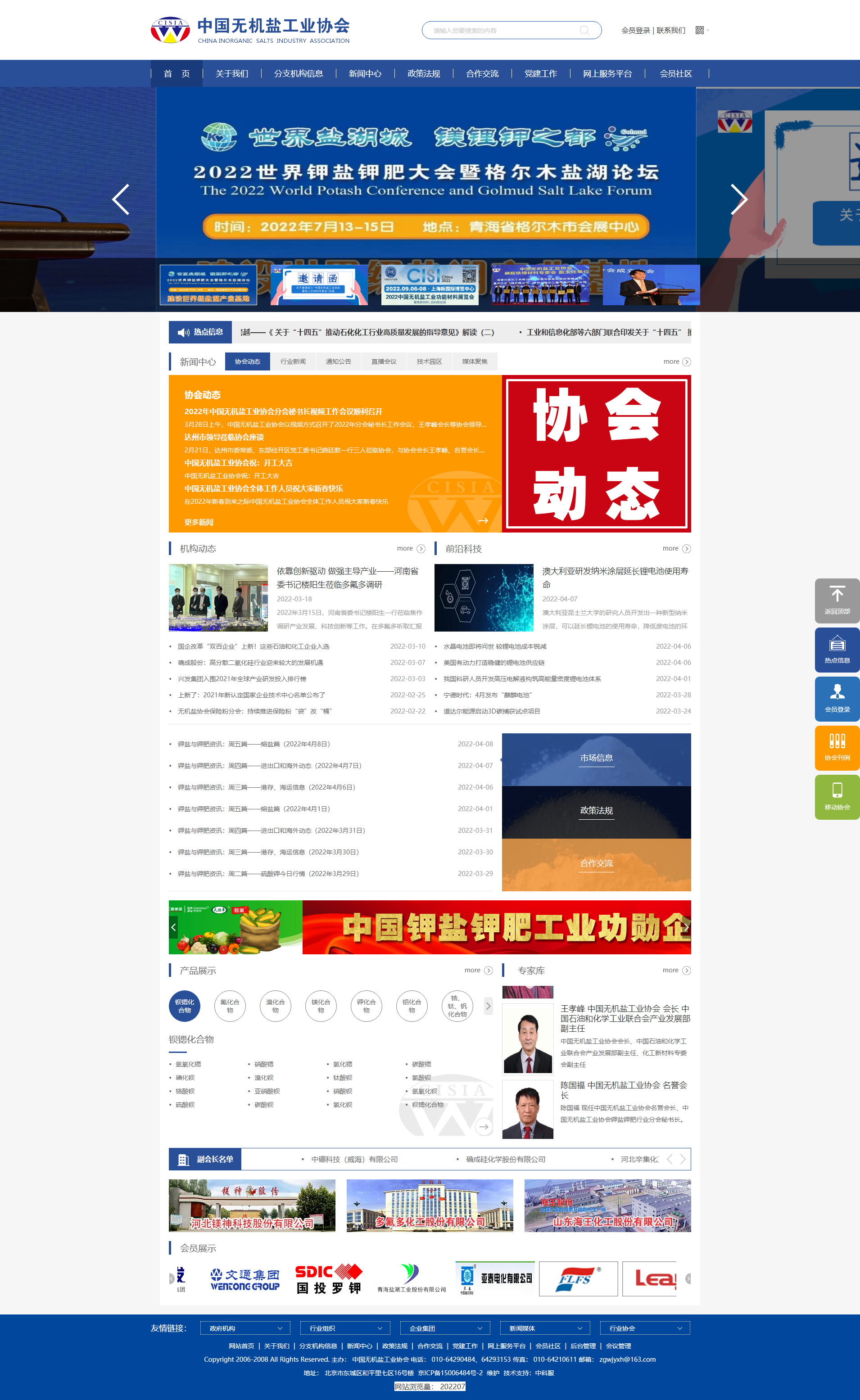Image resolution: width=860 pixels, height=1400 pixels.
Task: Click the 返回顶部 back-to-top icon
Action: pos(837,600)
